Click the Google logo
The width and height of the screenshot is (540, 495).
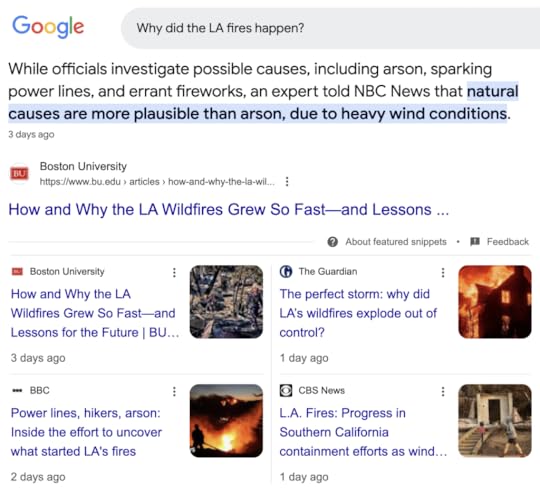48,26
